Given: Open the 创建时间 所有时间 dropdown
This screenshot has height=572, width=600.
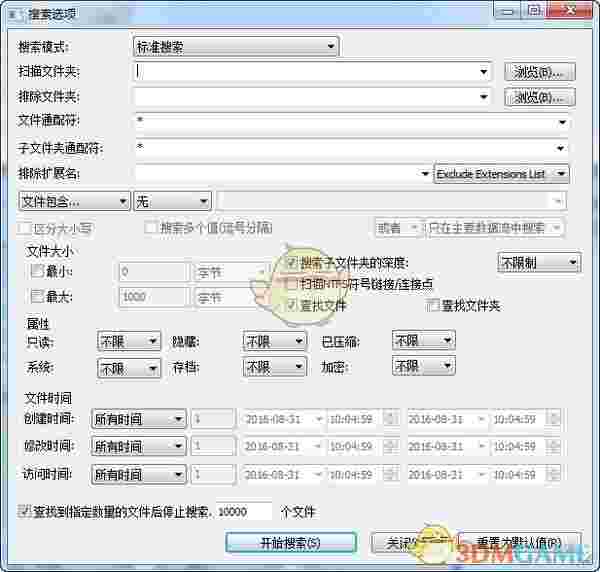Looking at the screenshot, I should [139, 419].
